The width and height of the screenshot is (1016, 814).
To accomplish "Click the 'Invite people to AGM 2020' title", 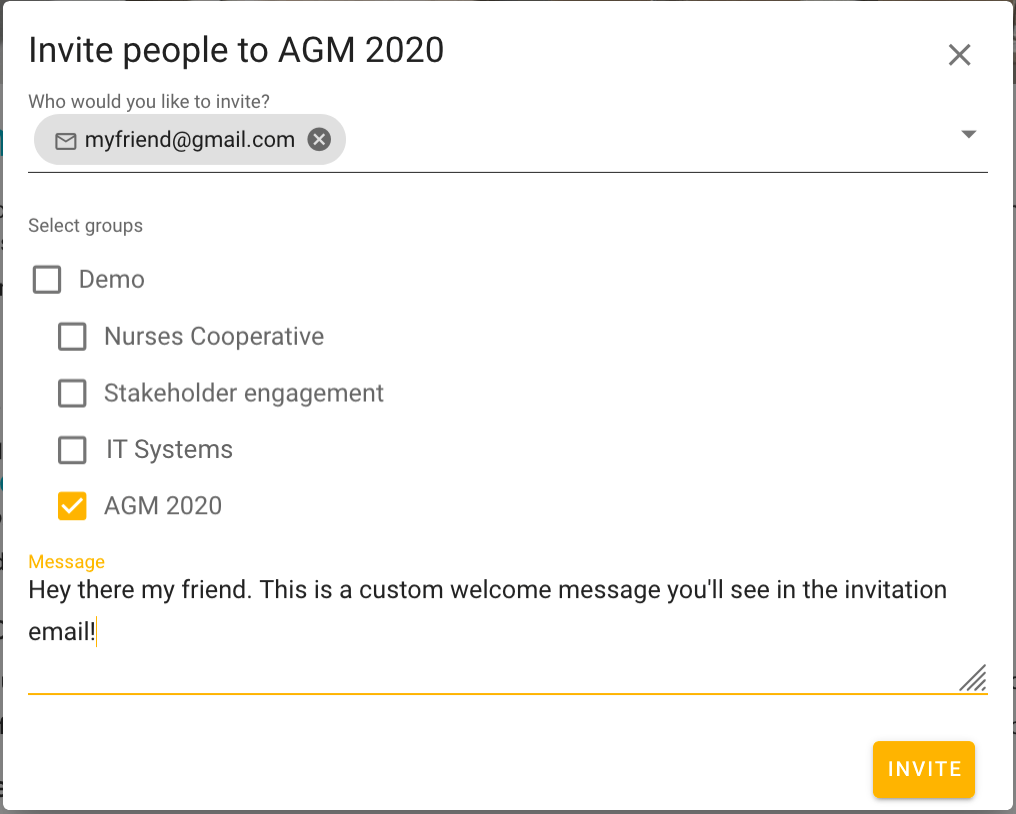I will (x=236, y=50).
